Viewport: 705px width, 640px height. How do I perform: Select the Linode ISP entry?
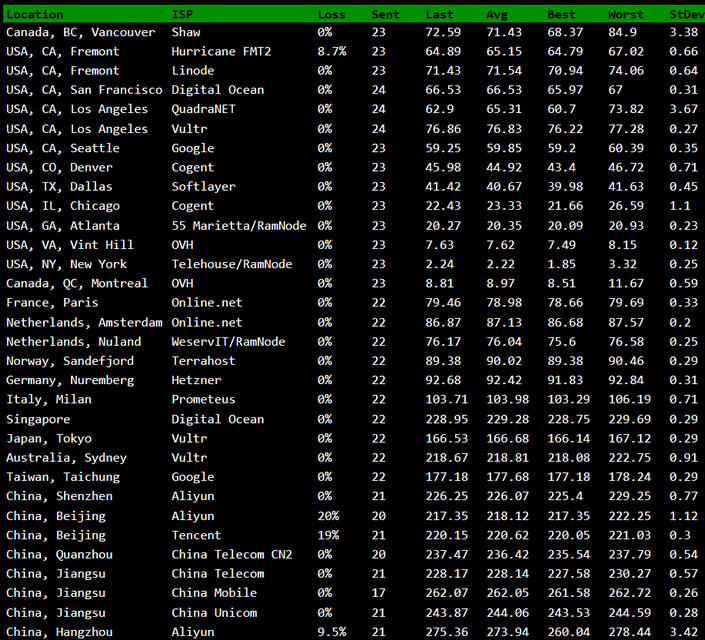click(192, 71)
